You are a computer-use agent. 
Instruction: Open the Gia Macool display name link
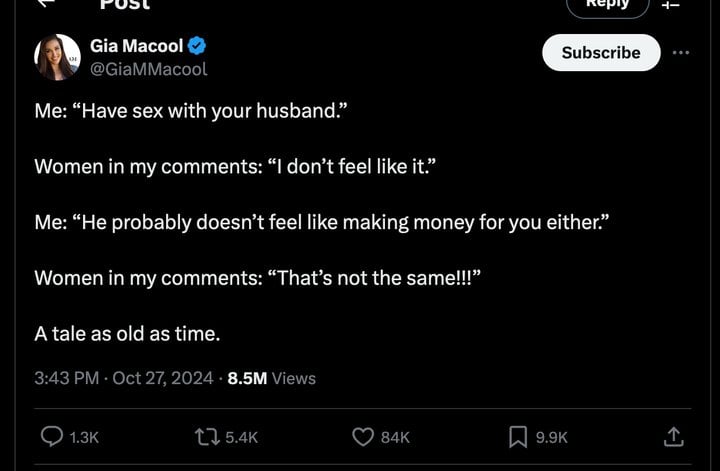click(x=136, y=46)
